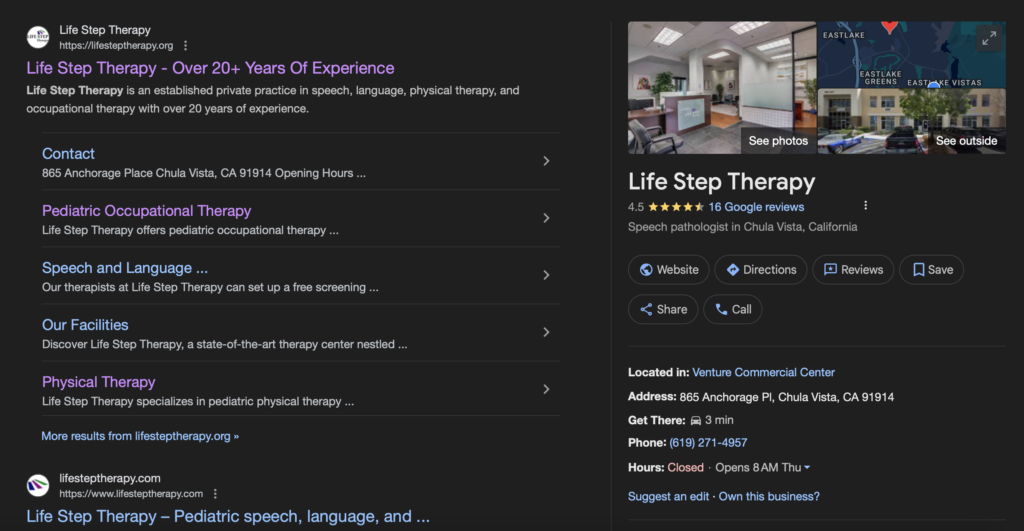Expand the opening hours dropdown arrow
Screen dimensions: 1024x531
point(807,468)
